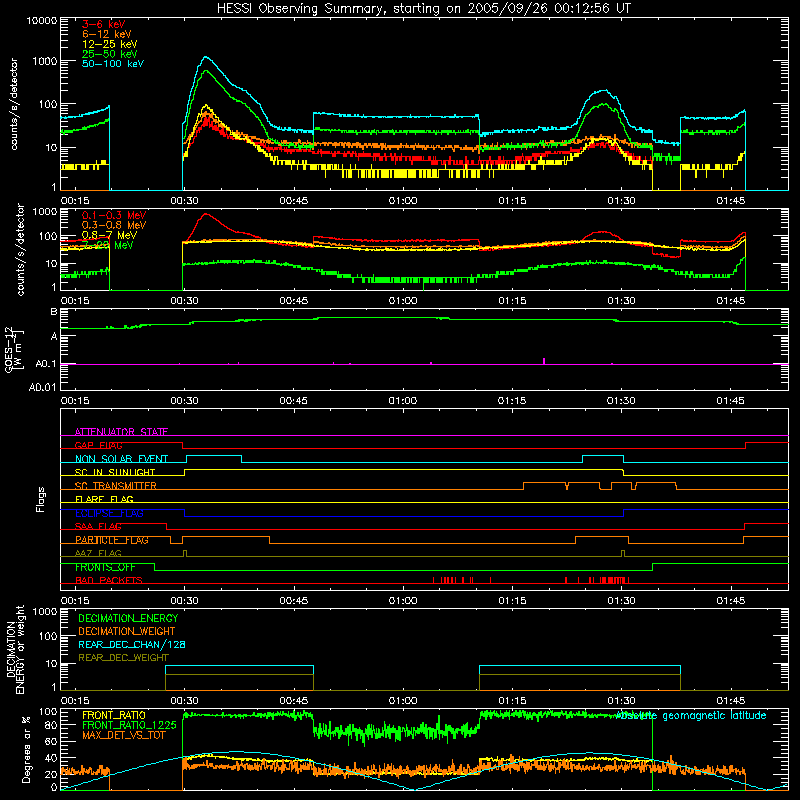Click the 10000 y-axis value in top panel
800x800 pixels.
point(42,21)
